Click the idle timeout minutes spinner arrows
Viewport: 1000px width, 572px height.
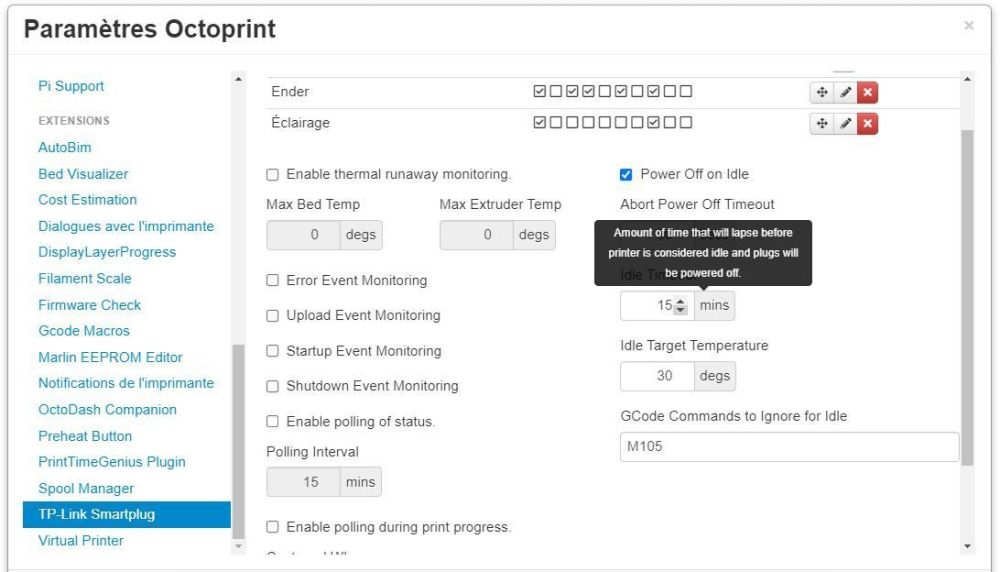tap(681, 306)
